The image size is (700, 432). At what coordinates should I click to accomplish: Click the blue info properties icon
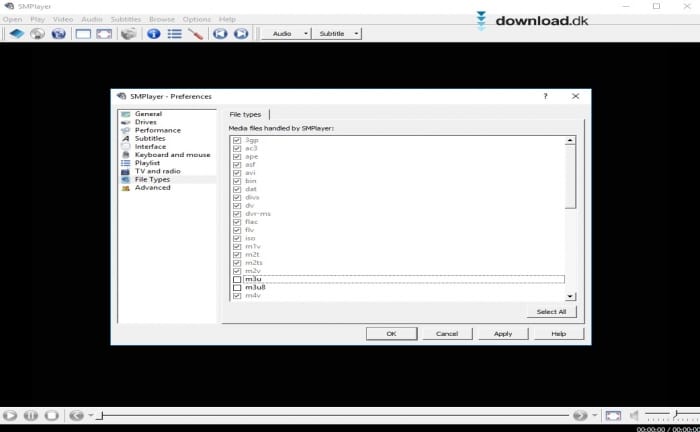(x=154, y=33)
